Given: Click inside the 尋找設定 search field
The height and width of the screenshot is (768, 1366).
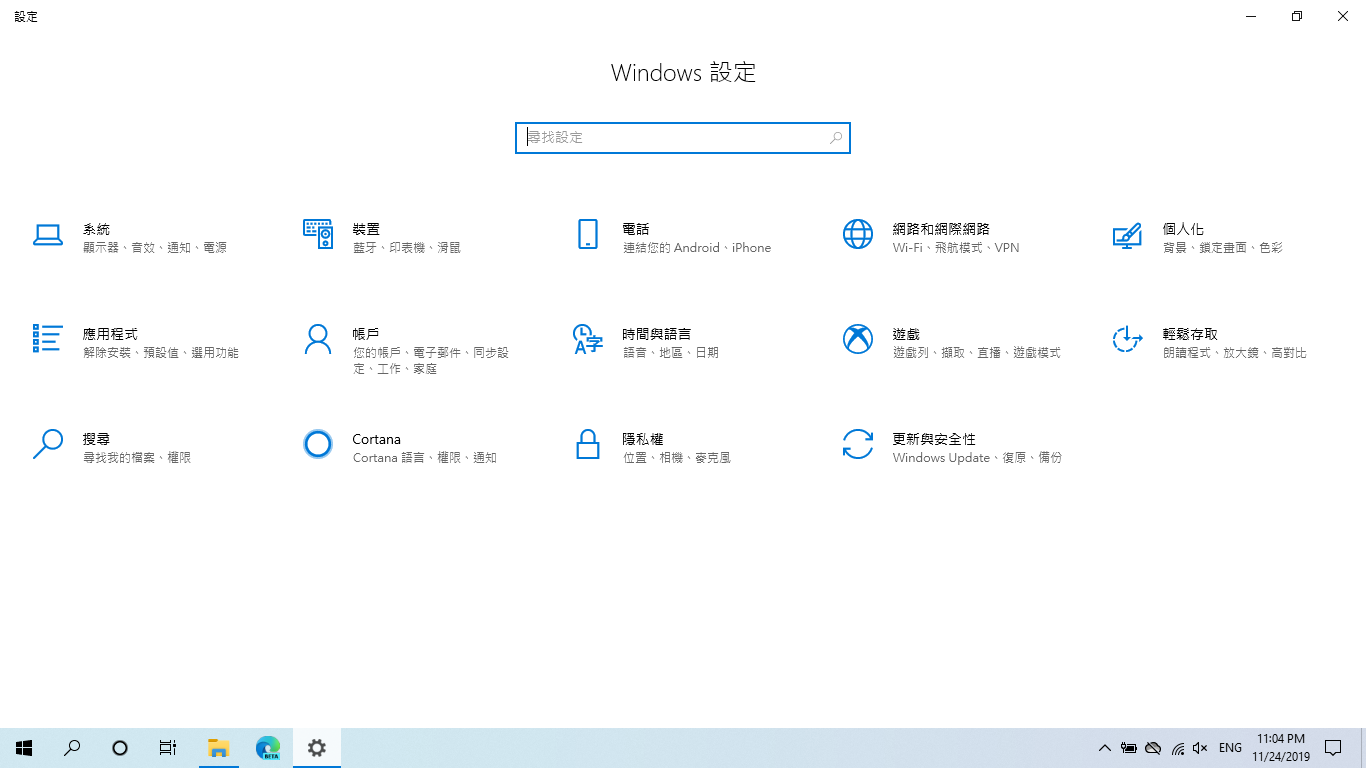Looking at the screenshot, I should pyautogui.click(x=683, y=138).
